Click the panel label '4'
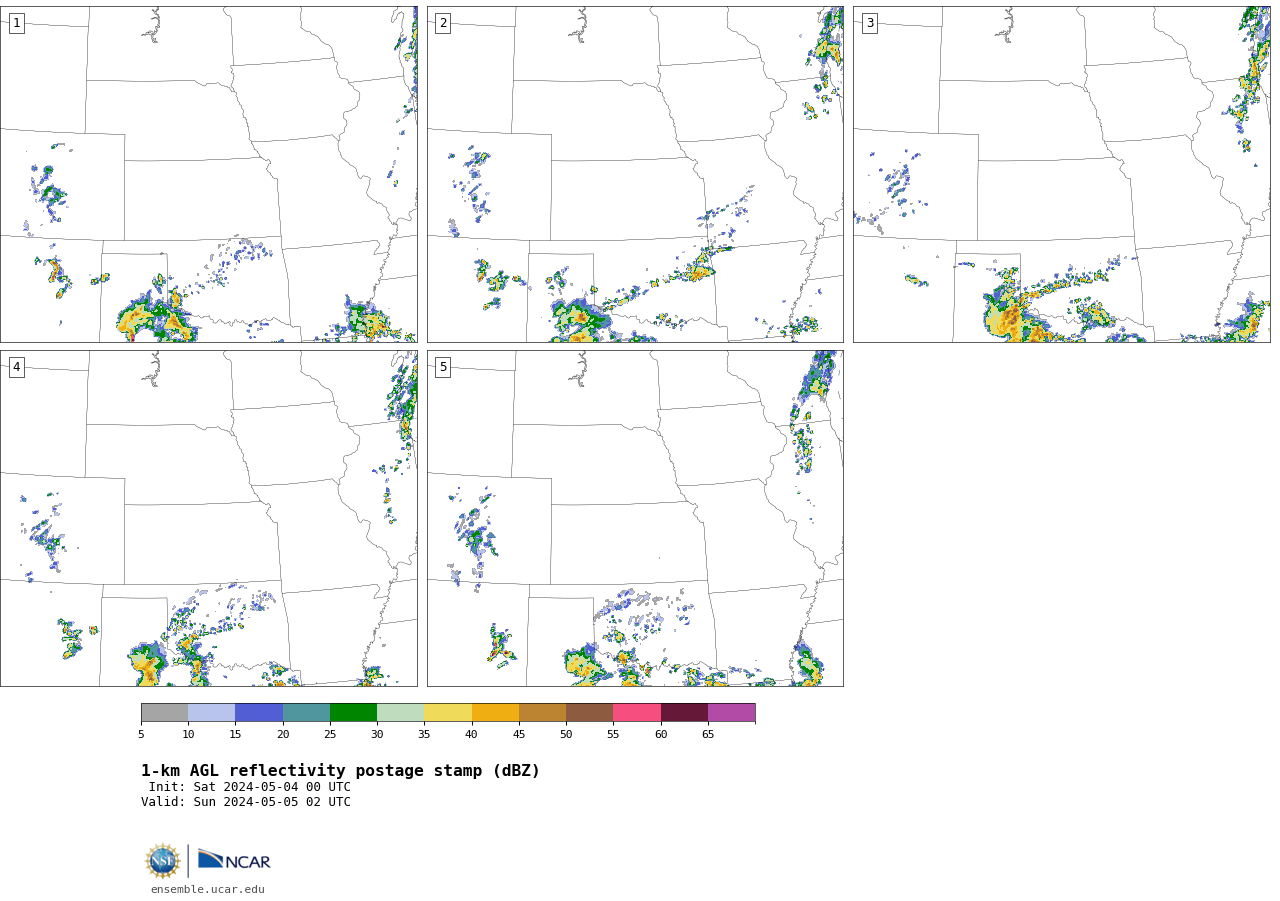1280x901 pixels. 16,367
